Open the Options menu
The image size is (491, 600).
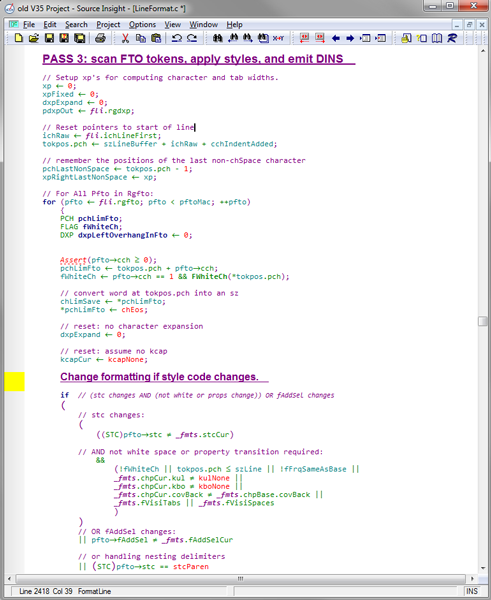pyautogui.click(x=142, y=24)
